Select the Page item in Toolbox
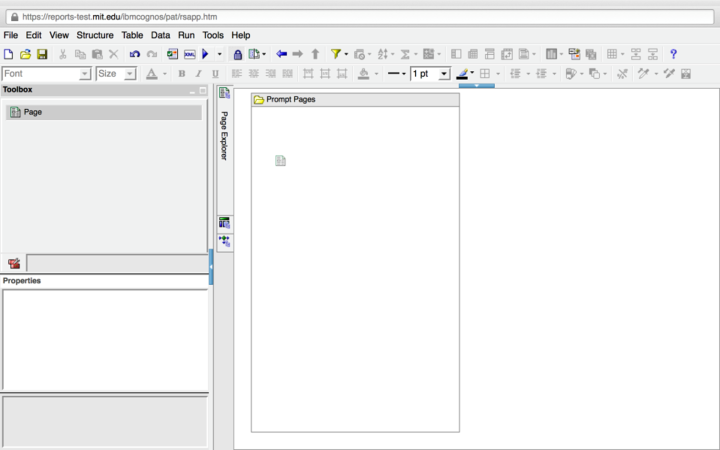720x450 pixels. click(32, 112)
